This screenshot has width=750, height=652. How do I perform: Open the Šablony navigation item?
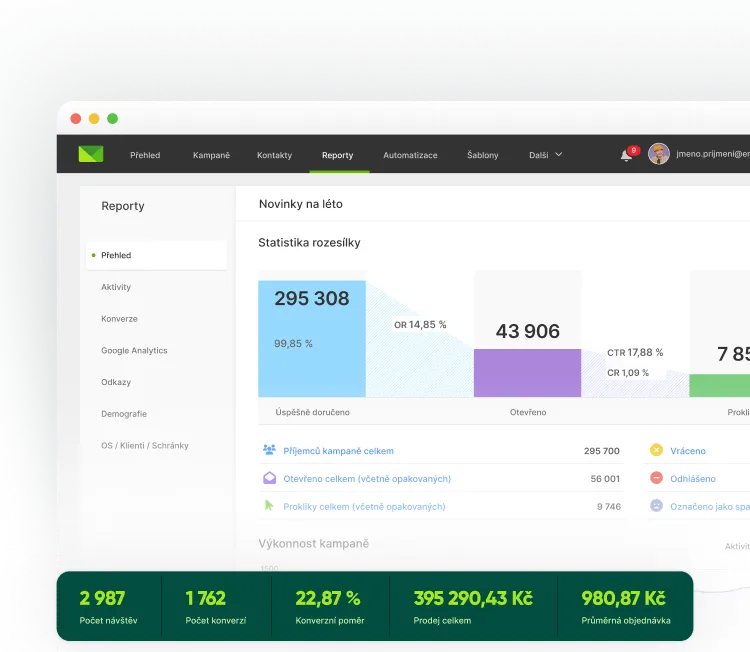click(482, 155)
